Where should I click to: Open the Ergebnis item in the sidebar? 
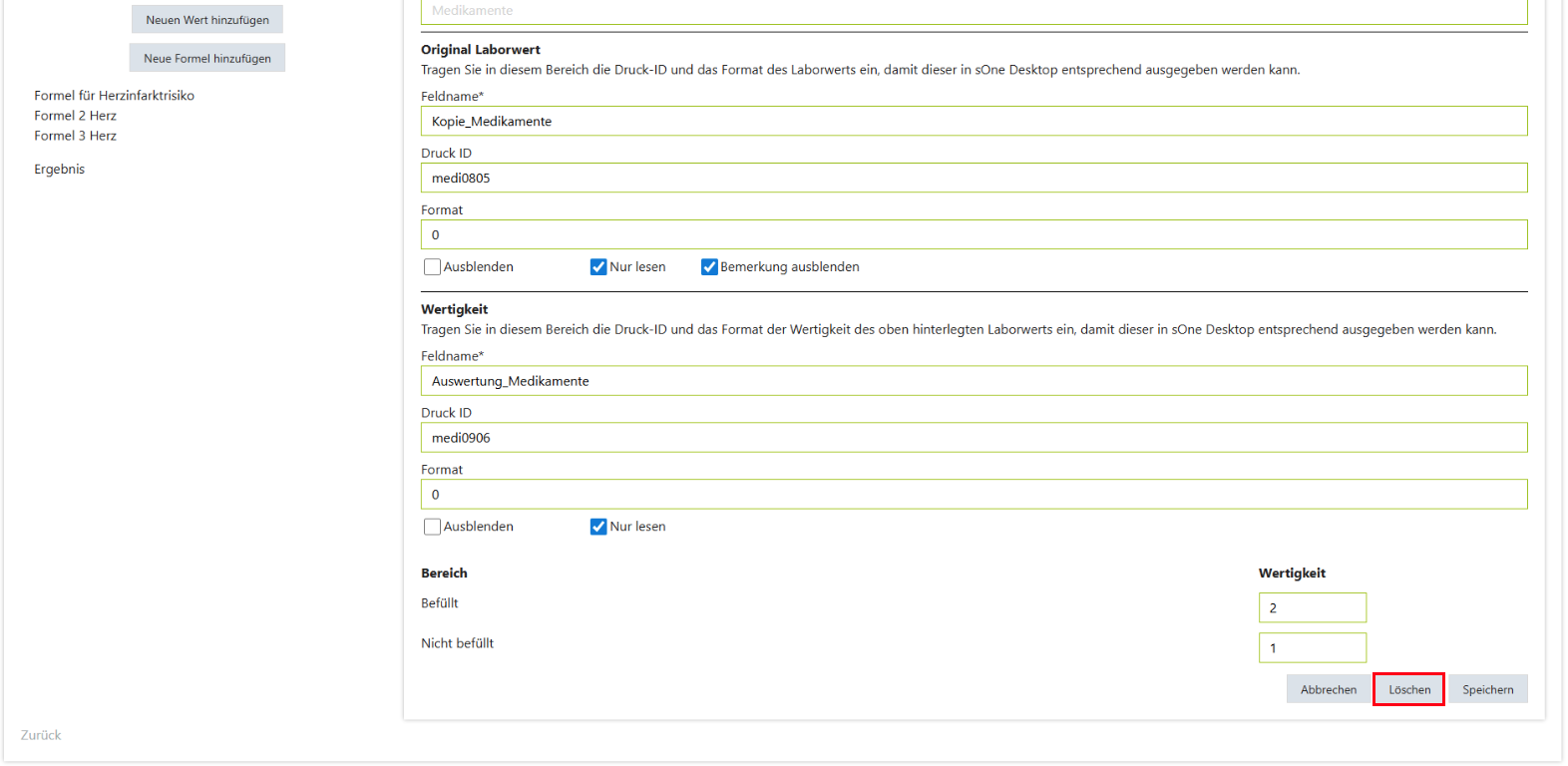pos(59,170)
